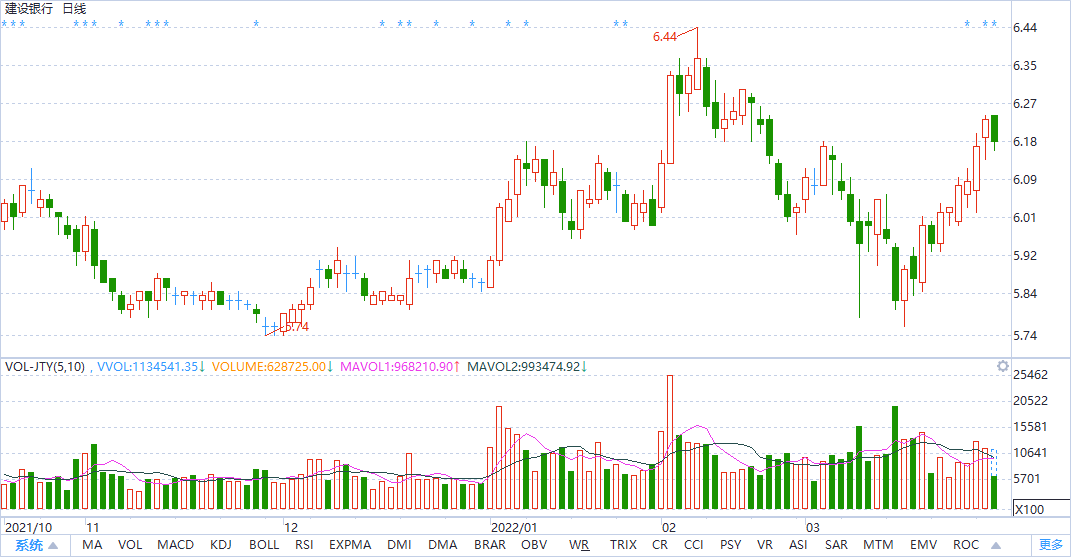
Task: Show the TRIX indicator
Action: [x=623, y=545]
